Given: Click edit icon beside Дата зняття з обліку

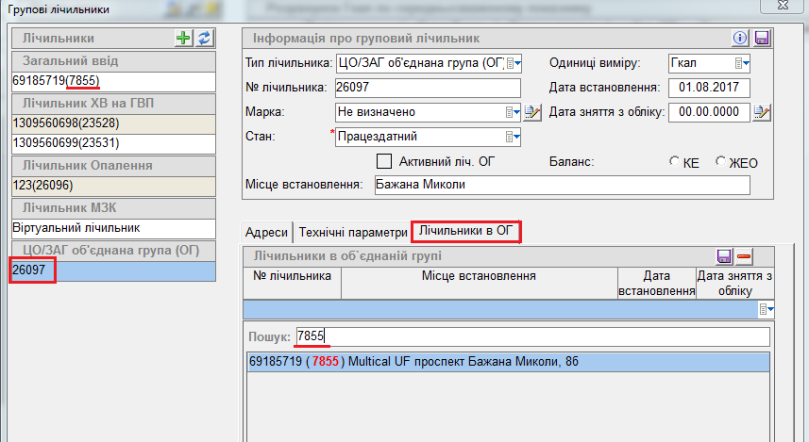Looking at the screenshot, I should click(762, 112).
